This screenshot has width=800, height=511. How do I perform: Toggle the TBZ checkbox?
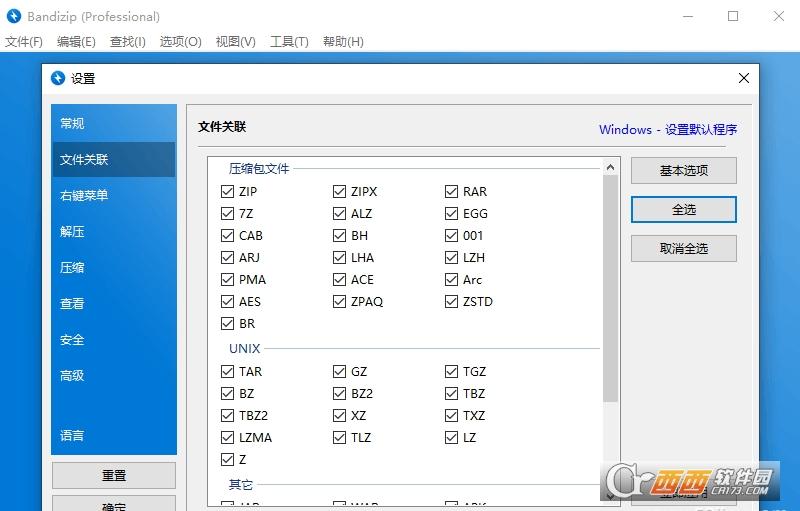click(451, 394)
